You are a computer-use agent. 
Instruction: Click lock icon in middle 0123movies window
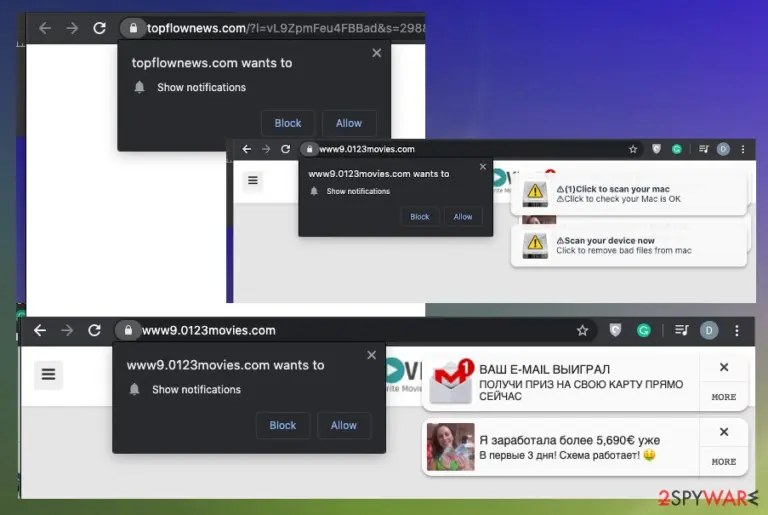(309, 149)
